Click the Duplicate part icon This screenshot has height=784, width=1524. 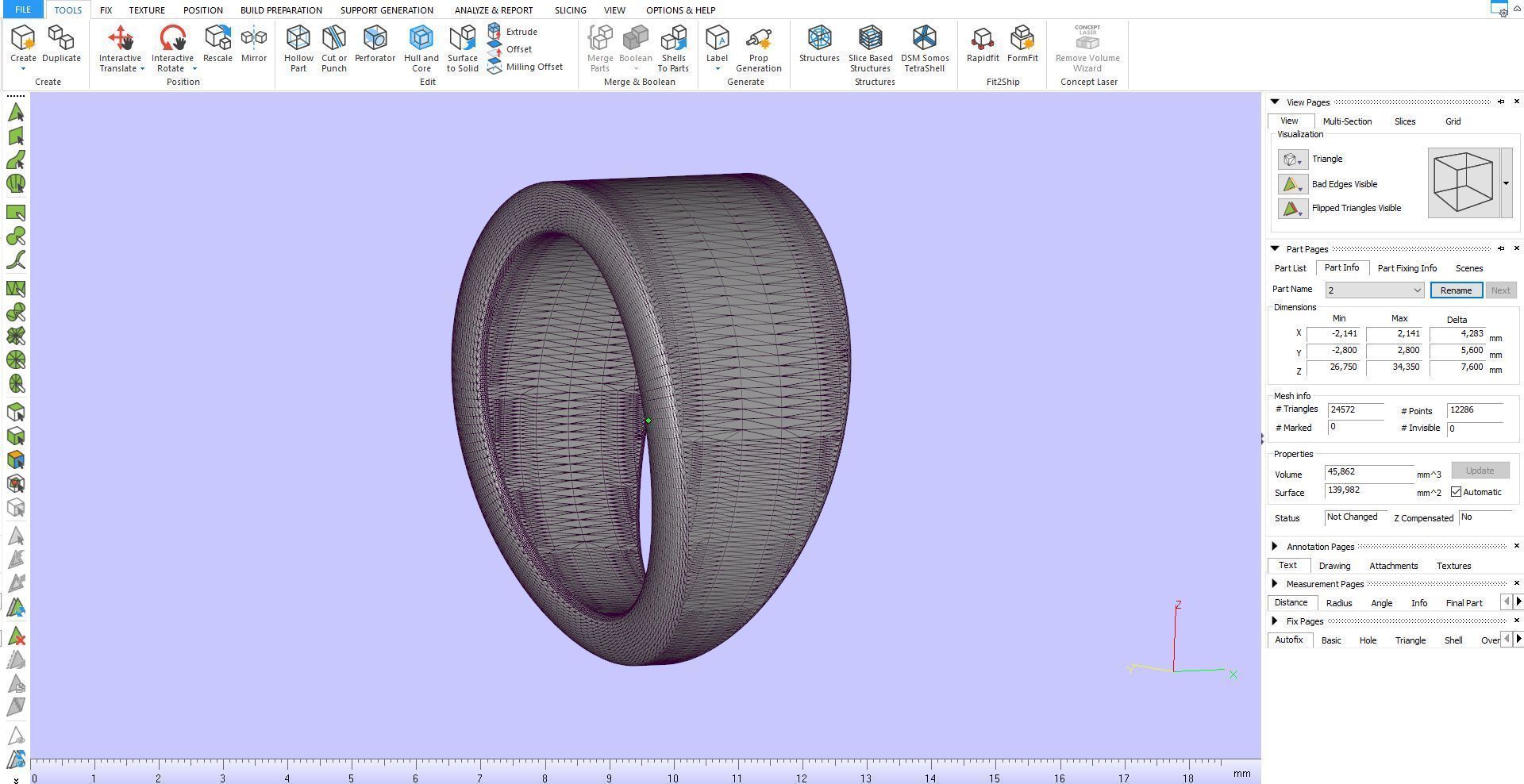point(61,37)
